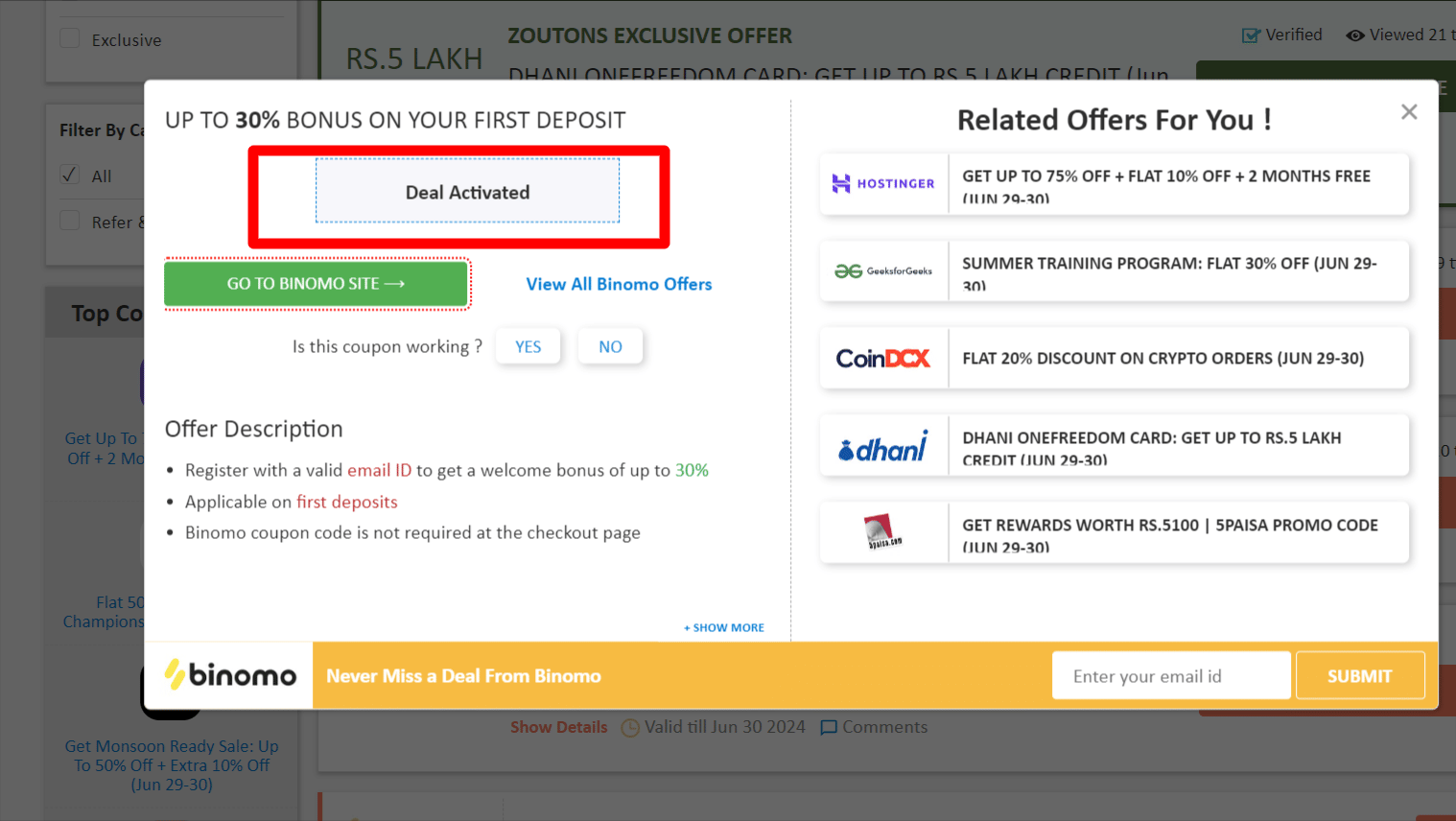Toggle the Exclusive filter checkbox
1456x821 pixels.
[x=70, y=38]
